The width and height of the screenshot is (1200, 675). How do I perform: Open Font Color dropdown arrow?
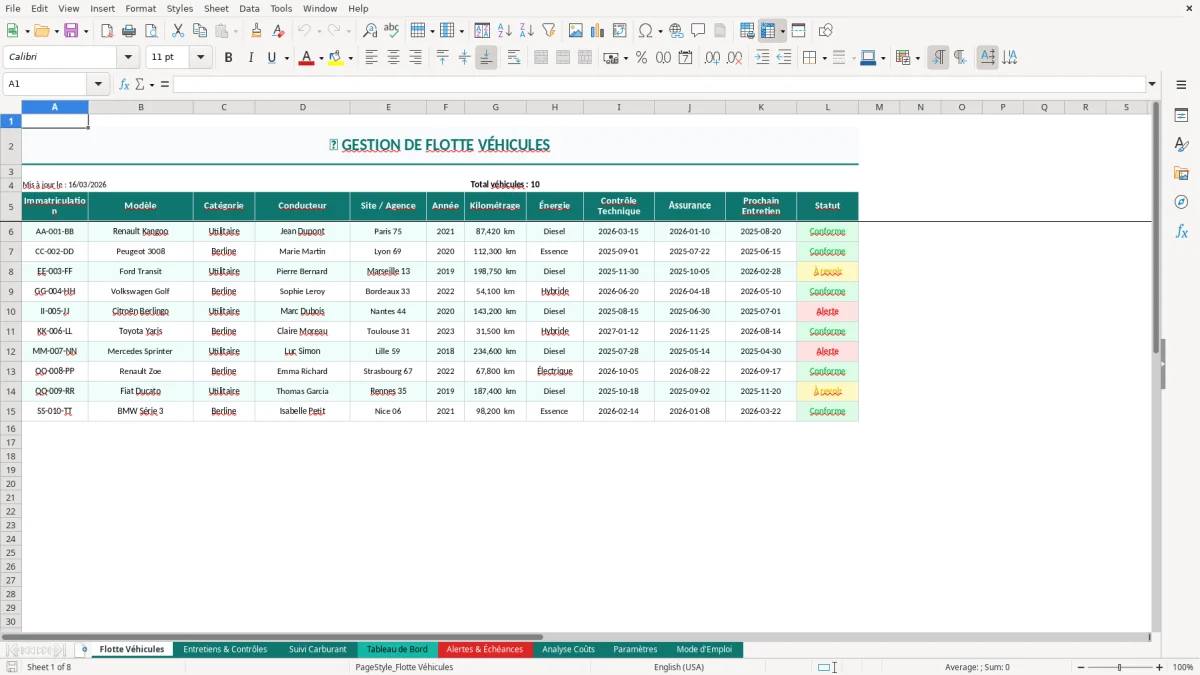[x=321, y=58]
